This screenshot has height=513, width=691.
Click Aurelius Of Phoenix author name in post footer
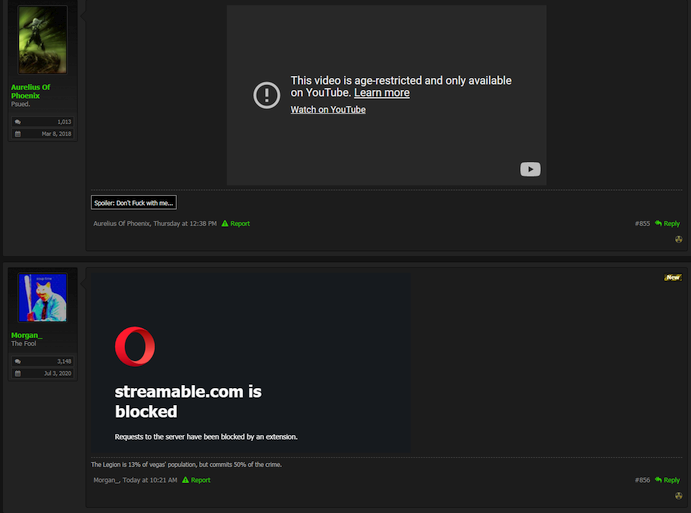122,223
